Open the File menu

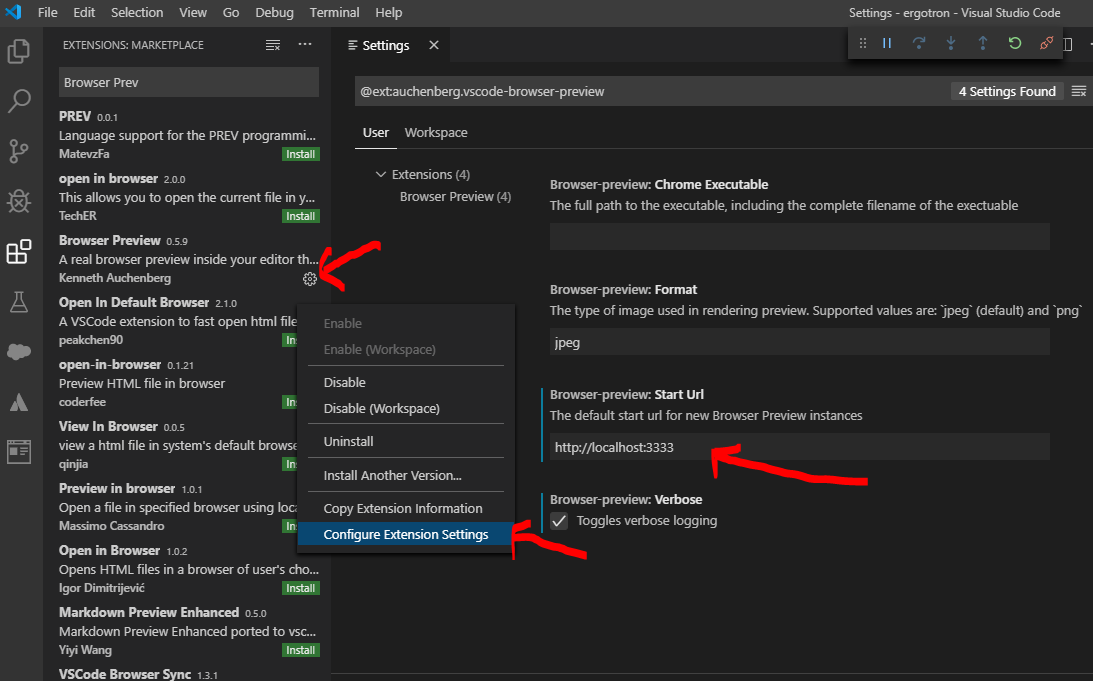point(47,13)
